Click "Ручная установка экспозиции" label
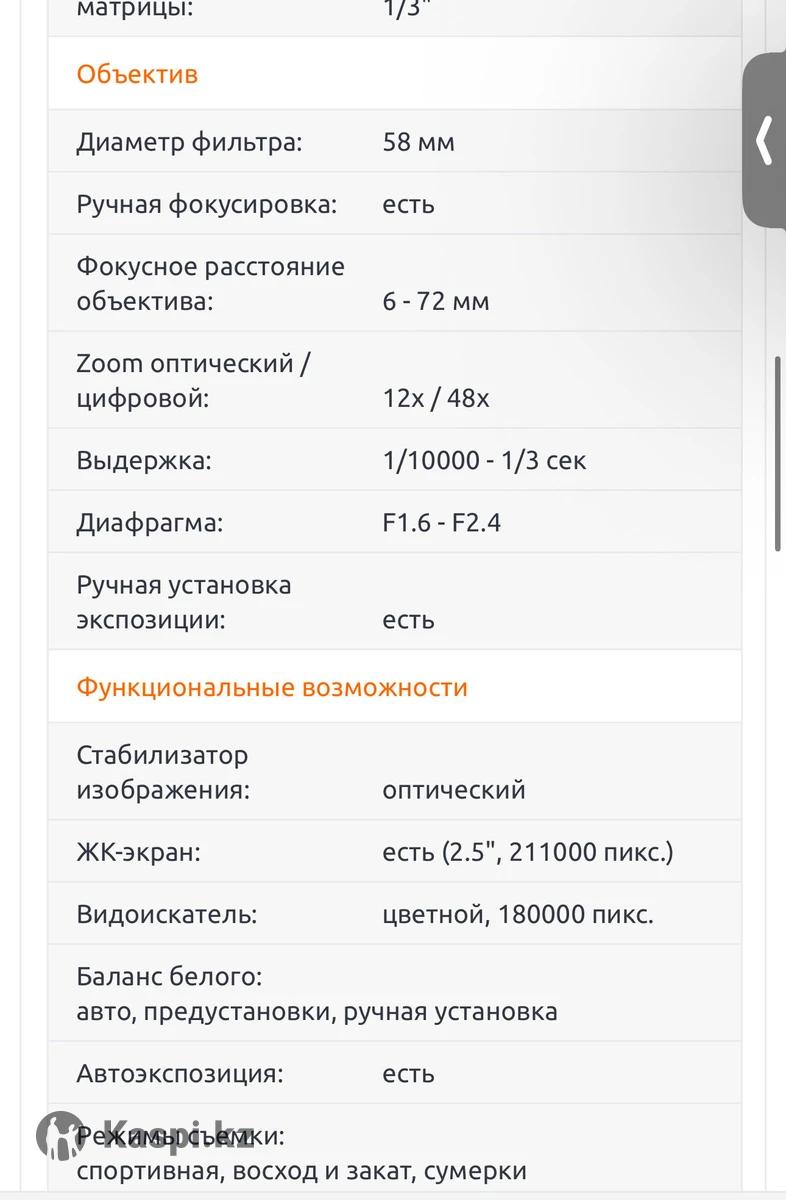The image size is (786, 1200). [184, 602]
